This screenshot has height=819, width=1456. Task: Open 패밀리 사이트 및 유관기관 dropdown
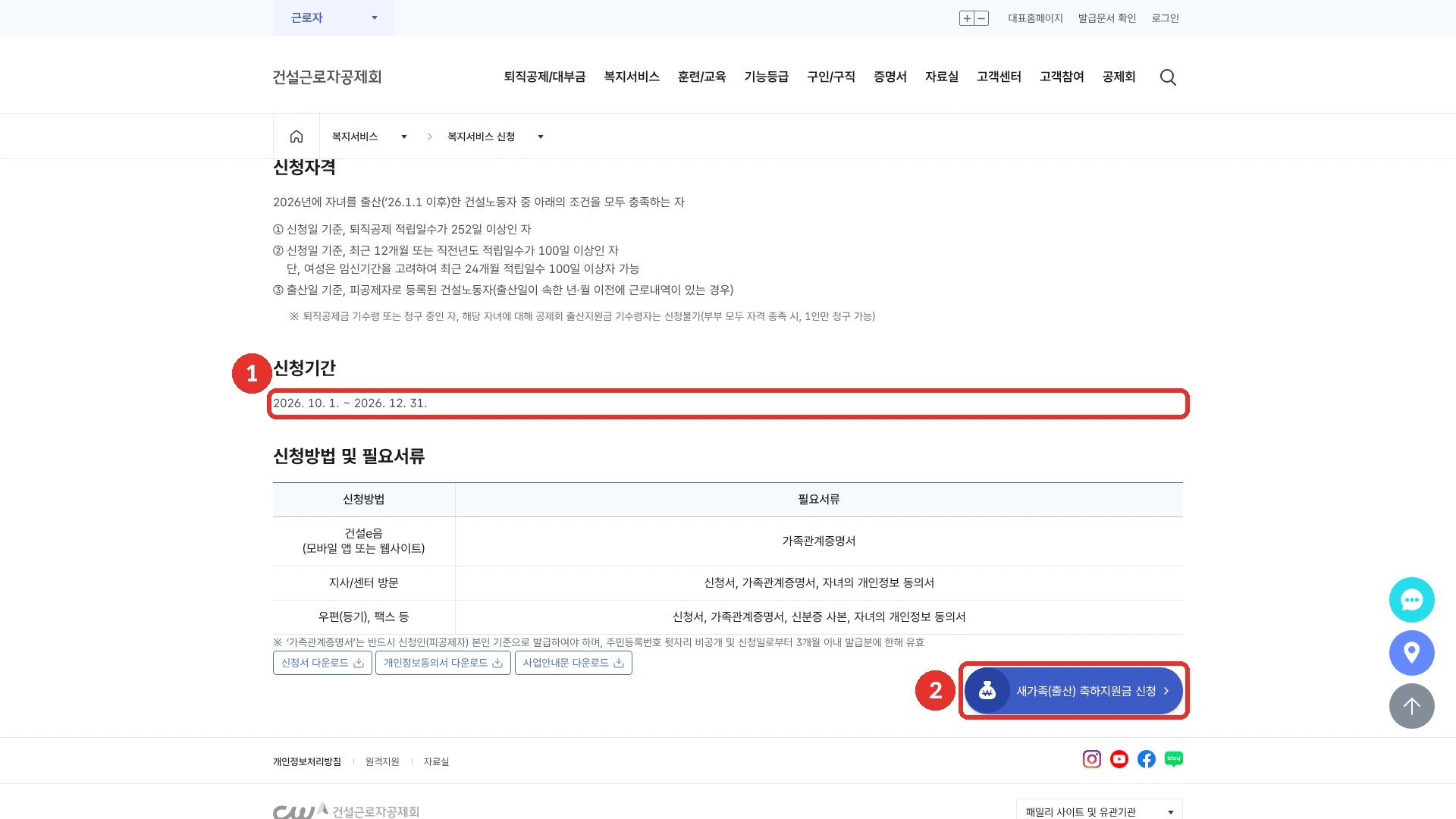[x=1100, y=811]
